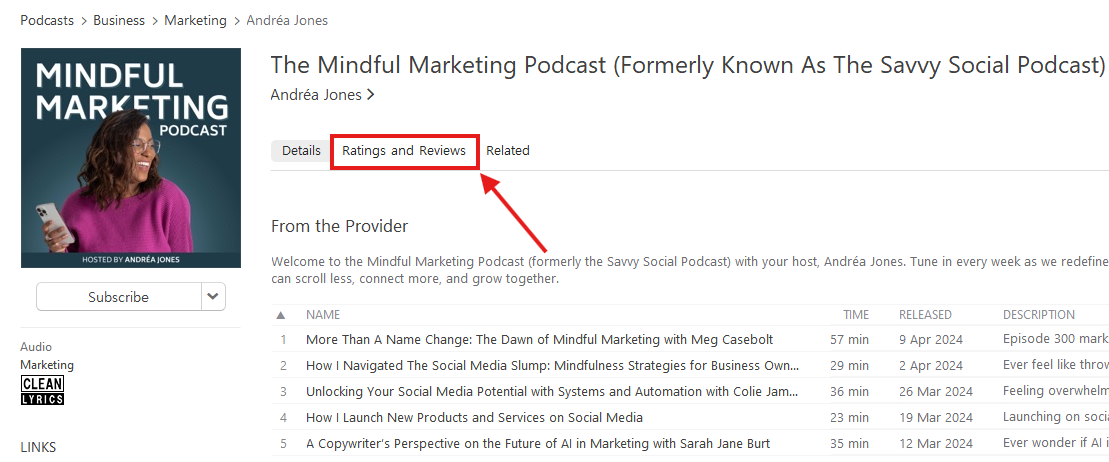Click the Mindful Marketing podcast cover artwork
The image size is (1109, 462).
(x=131, y=158)
